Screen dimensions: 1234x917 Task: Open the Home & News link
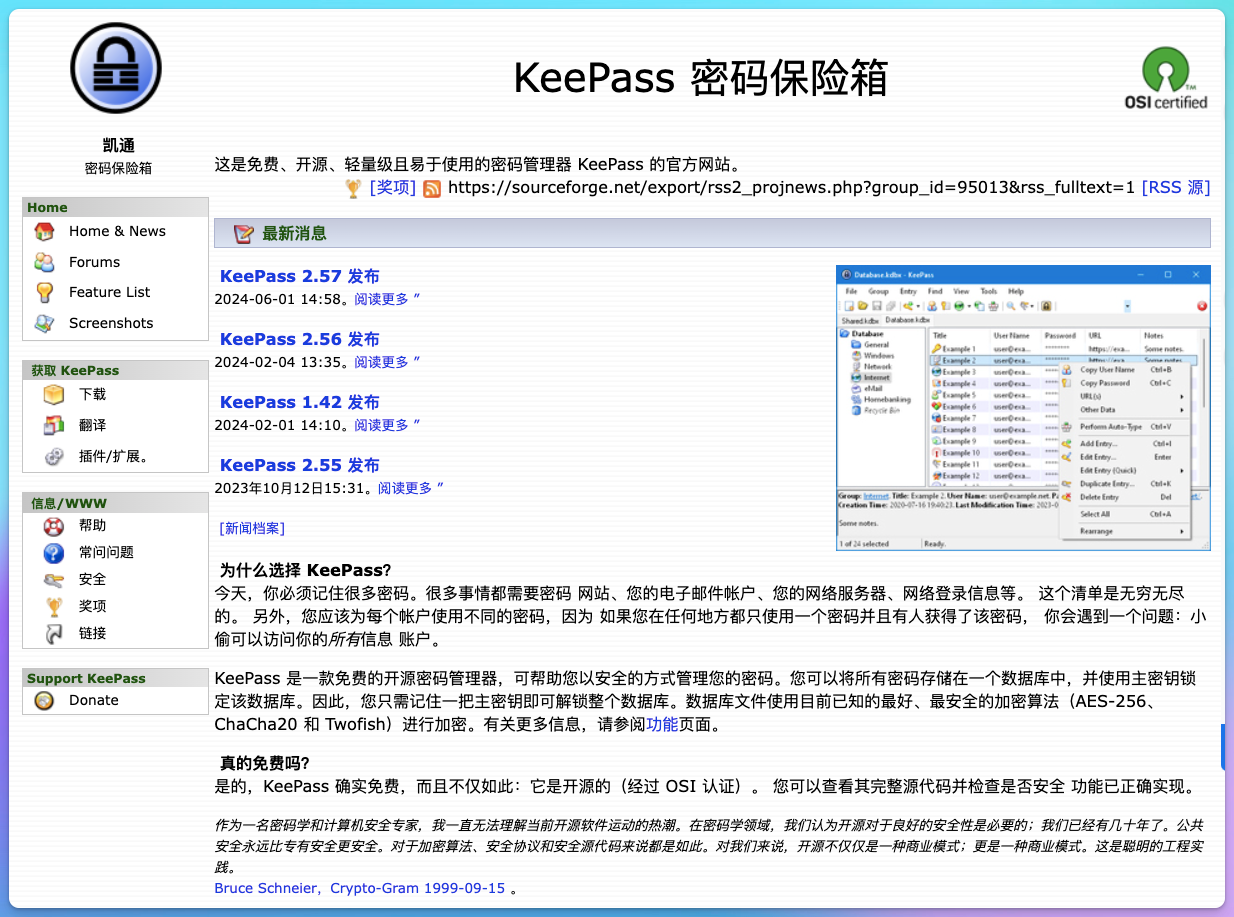117,231
